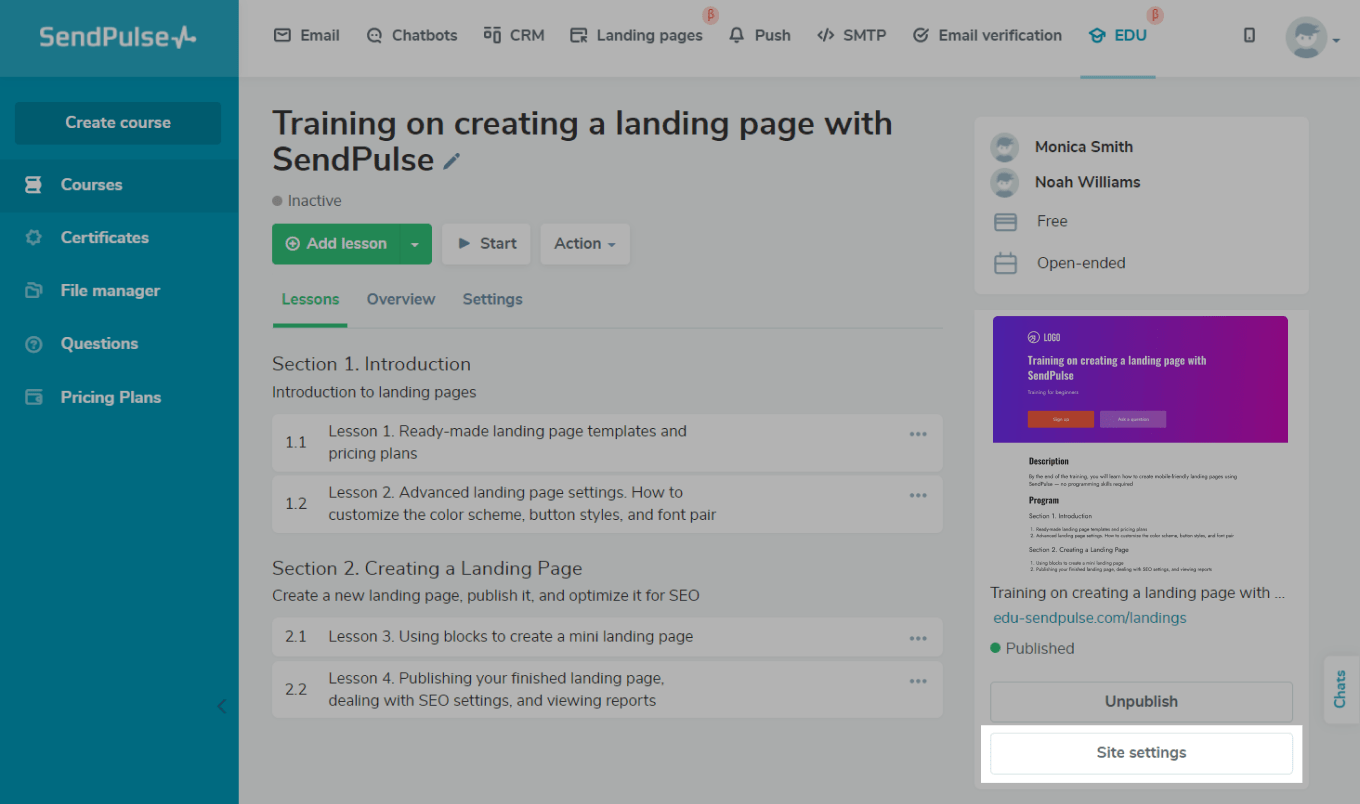Click the Pricing Plans wallet icon

click(34, 397)
